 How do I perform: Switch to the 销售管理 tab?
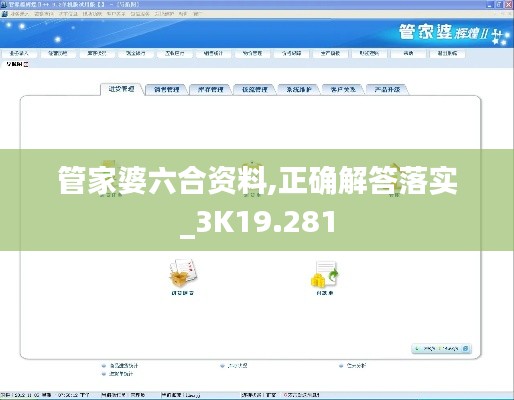167,89
